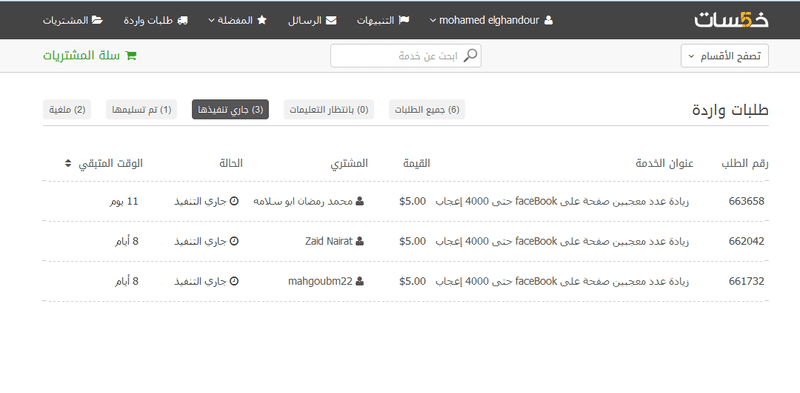This screenshot has width=800, height=393.
Task: Click the Khamsat logo
Action: tap(731, 20)
